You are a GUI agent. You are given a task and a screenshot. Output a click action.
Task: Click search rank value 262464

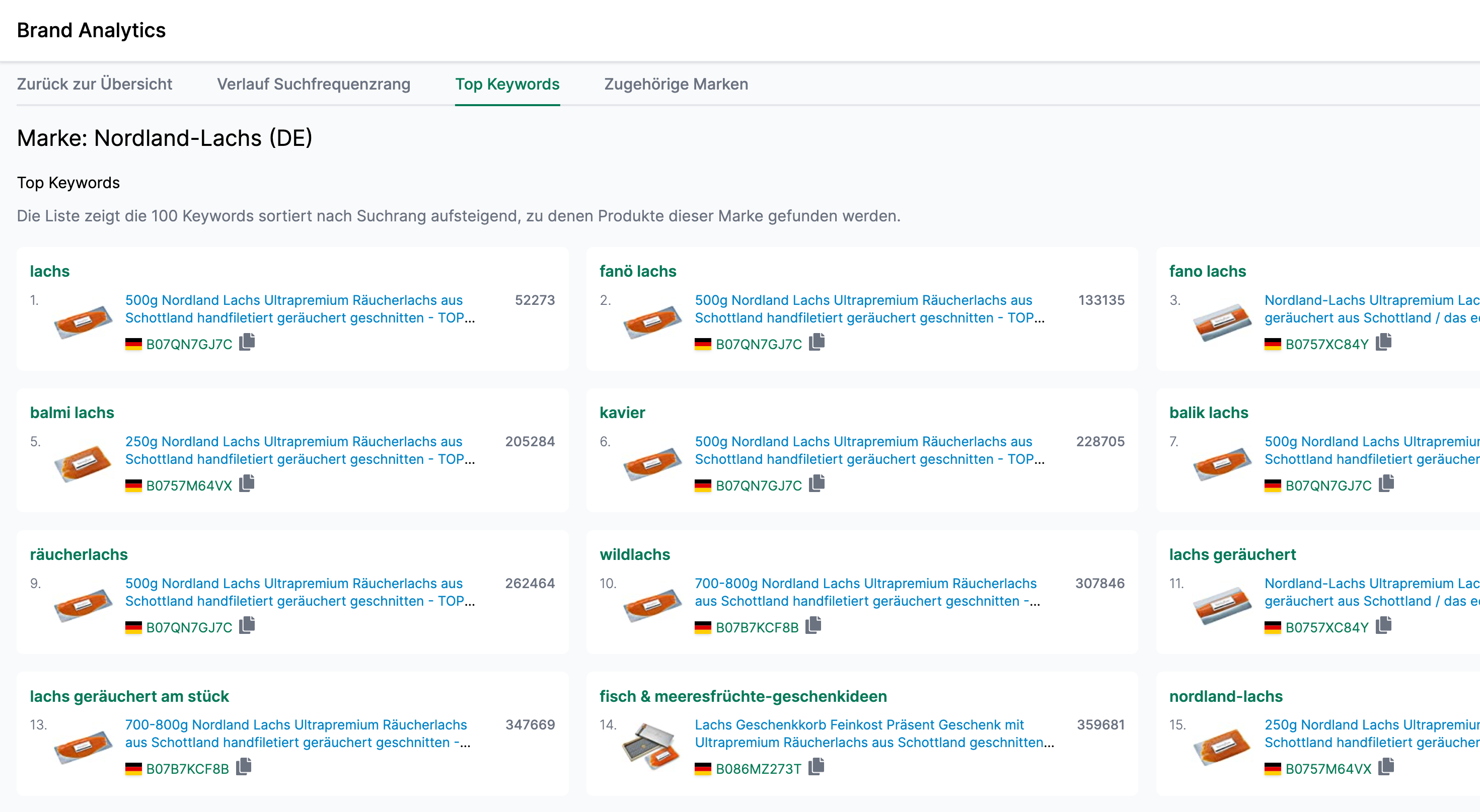tap(530, 583)
